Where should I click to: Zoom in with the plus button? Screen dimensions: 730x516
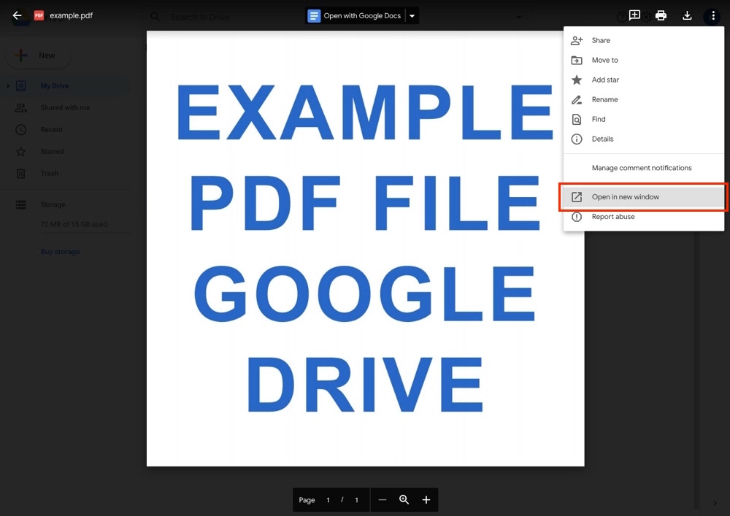coord(426,500)
